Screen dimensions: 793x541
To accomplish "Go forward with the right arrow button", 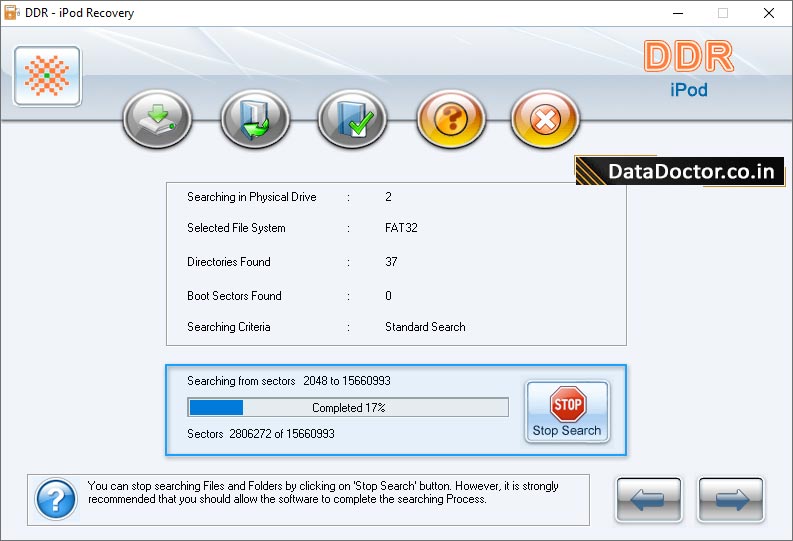I will coord(731,500).
